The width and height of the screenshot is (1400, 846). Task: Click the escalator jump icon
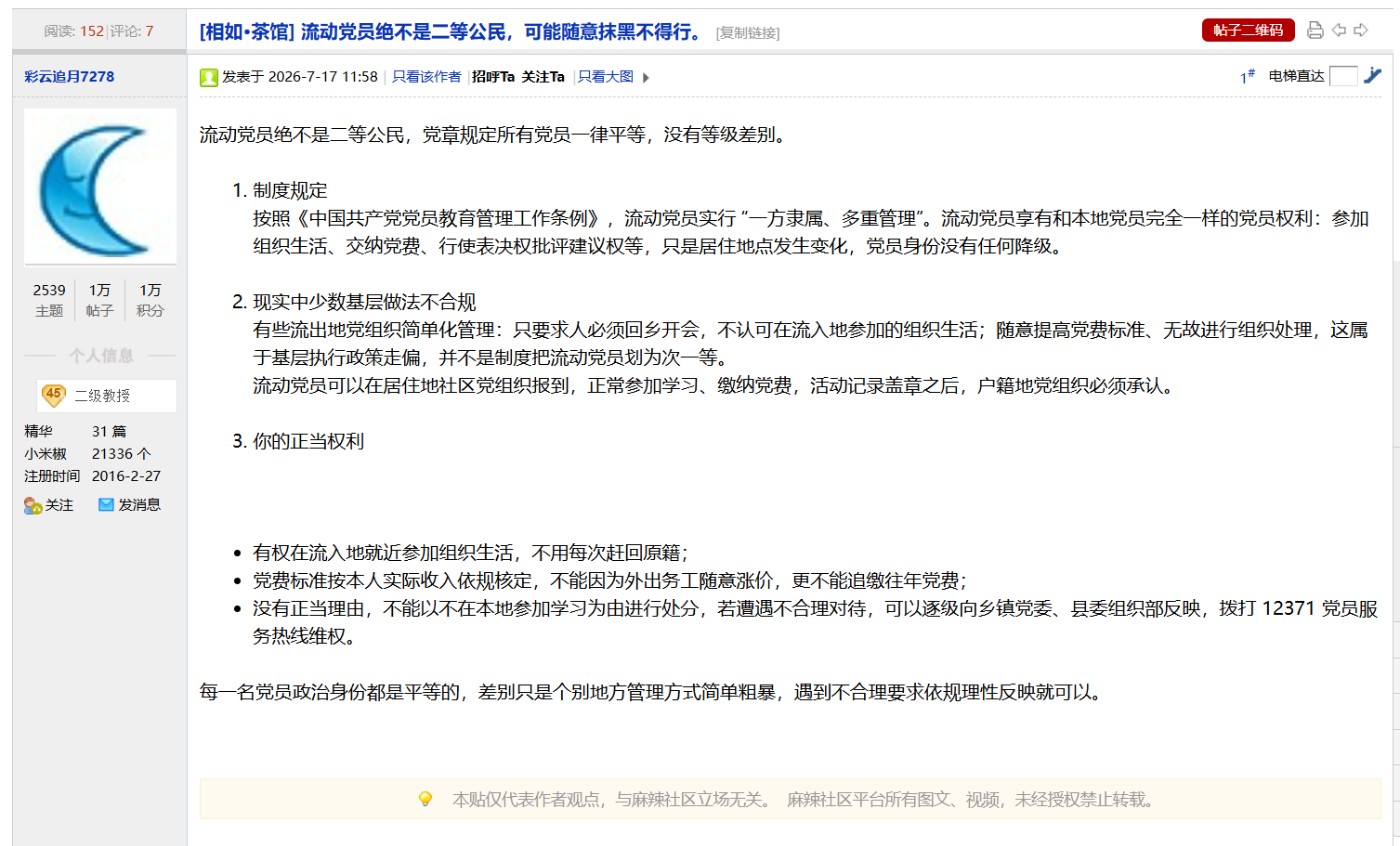tap(1373, 75)
